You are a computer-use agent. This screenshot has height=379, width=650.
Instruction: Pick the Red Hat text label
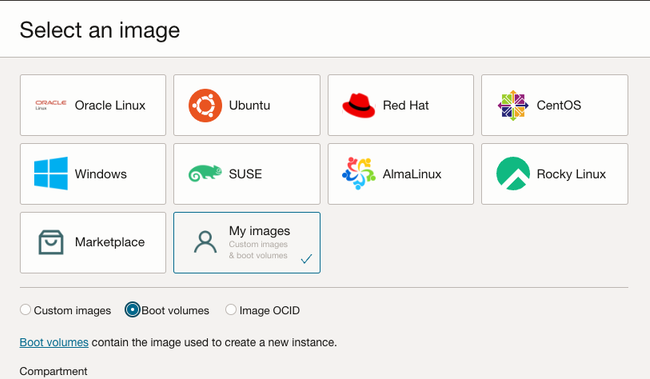405,105
